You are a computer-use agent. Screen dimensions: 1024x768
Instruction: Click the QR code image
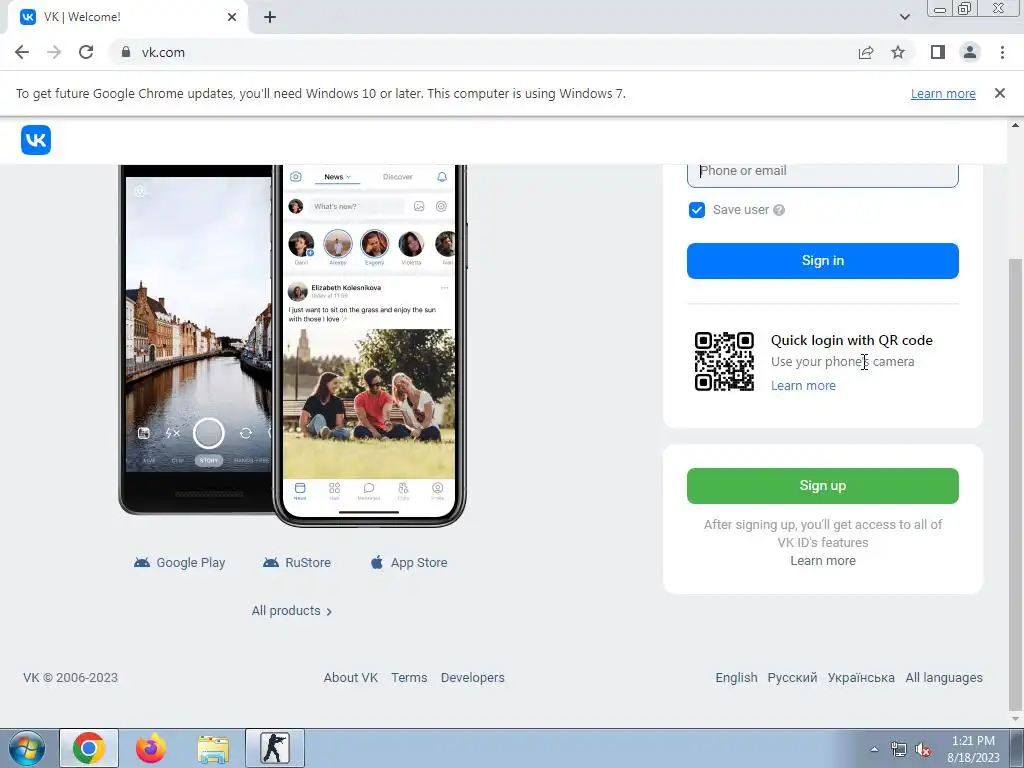pyautogui.click(x=724, y=361)
